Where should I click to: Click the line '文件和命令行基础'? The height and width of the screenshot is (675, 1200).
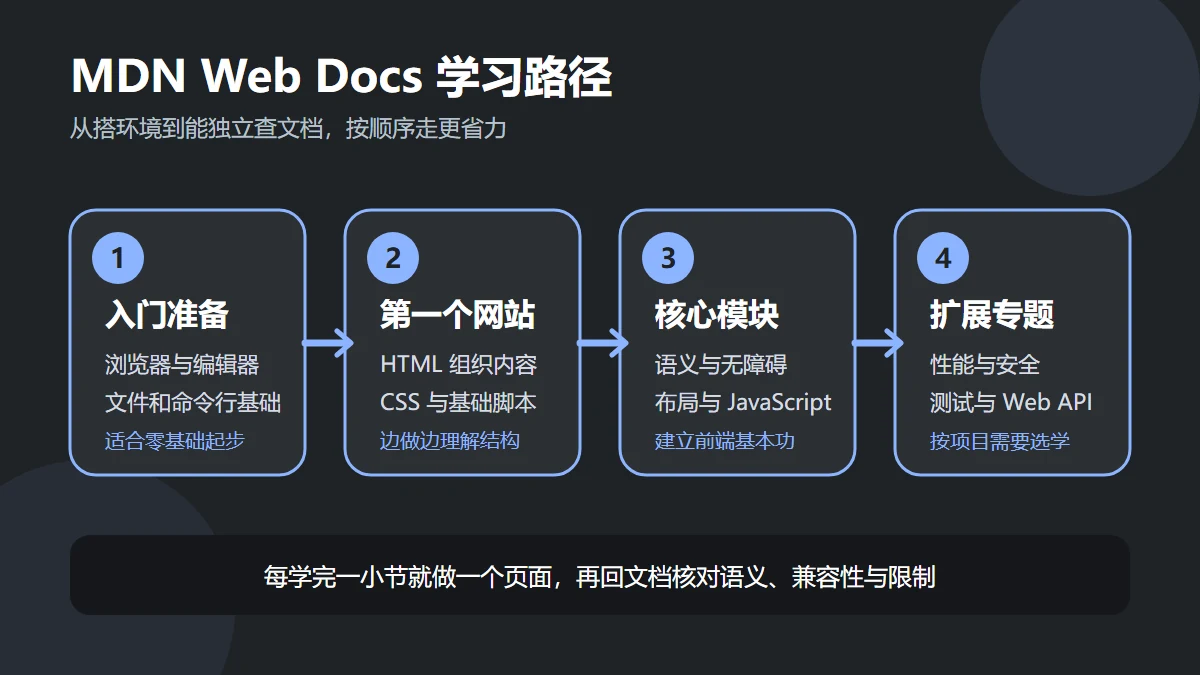(x=193, y=402)
